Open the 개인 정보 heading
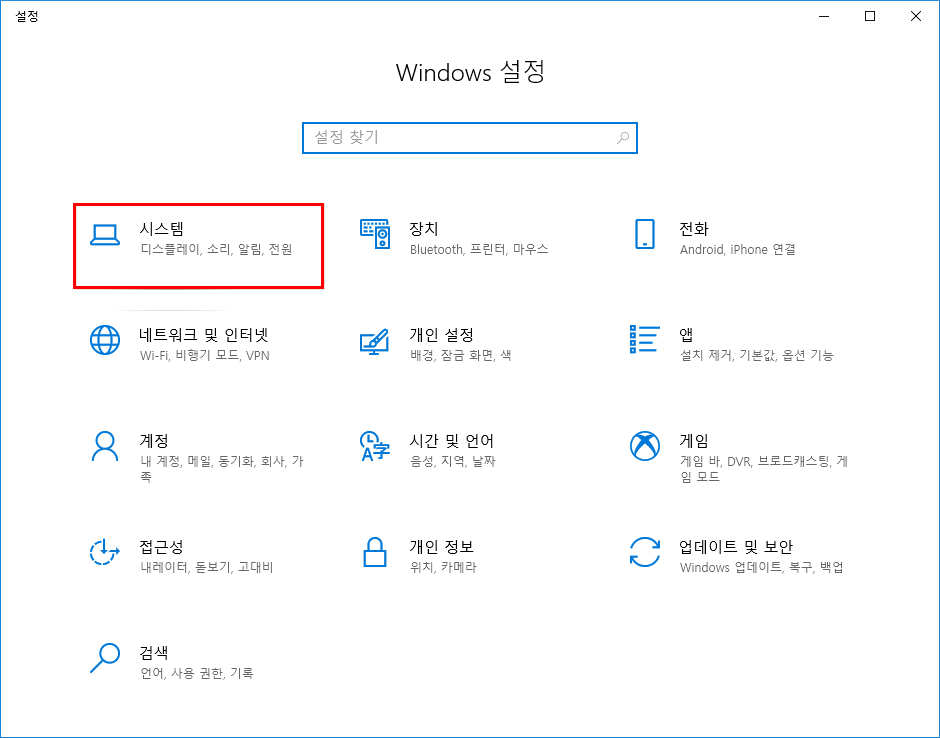 [441, 547]
